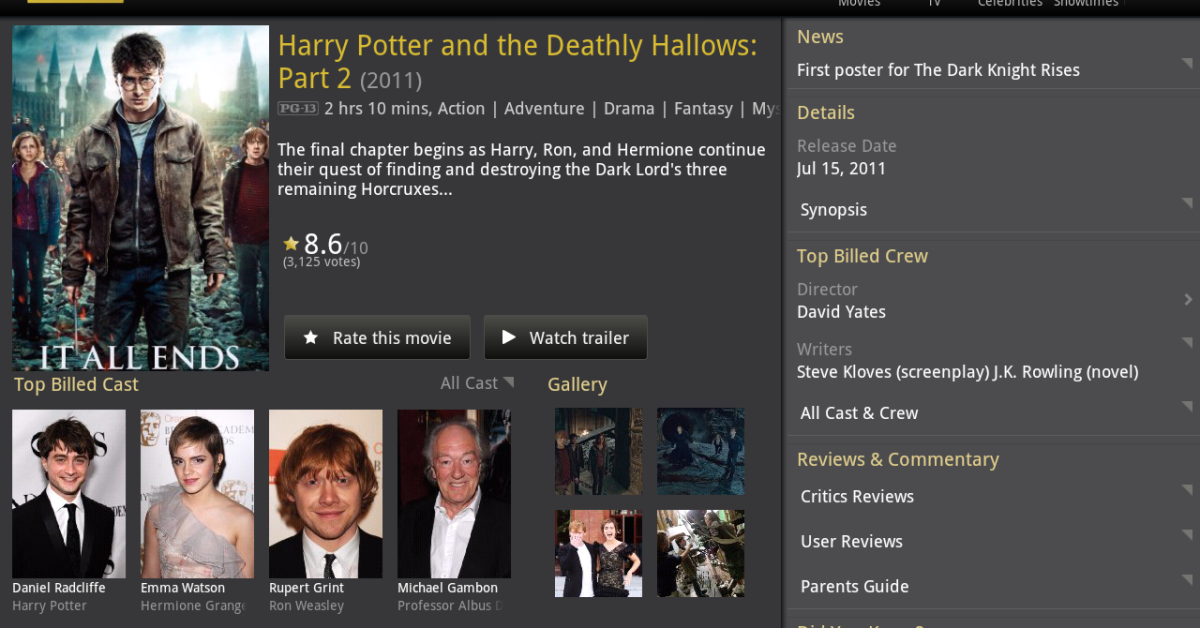The height and width of the screenshot is (628, 1200).
Task: Expand the Synopsis row arrow
Action: (1187, 204)
